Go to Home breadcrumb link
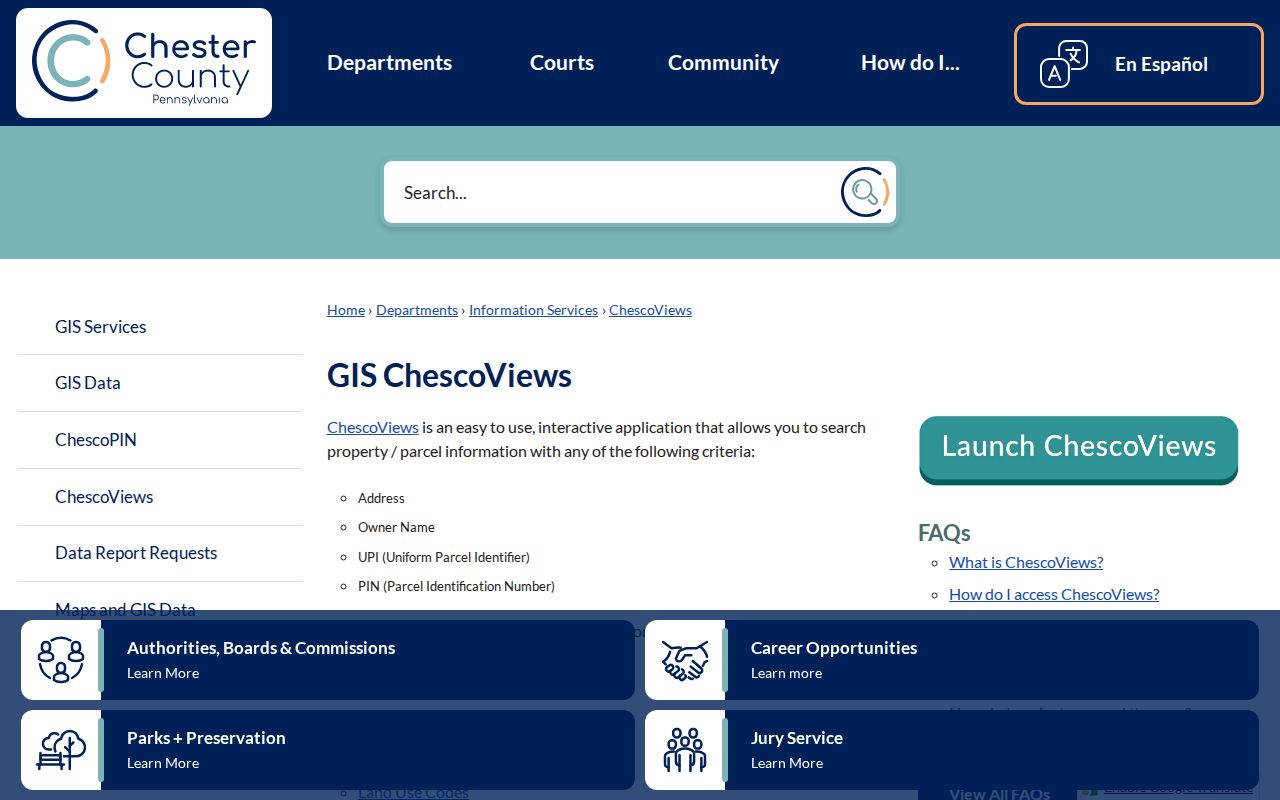The width and height of the screenshot is (1280, 800). 346,310
